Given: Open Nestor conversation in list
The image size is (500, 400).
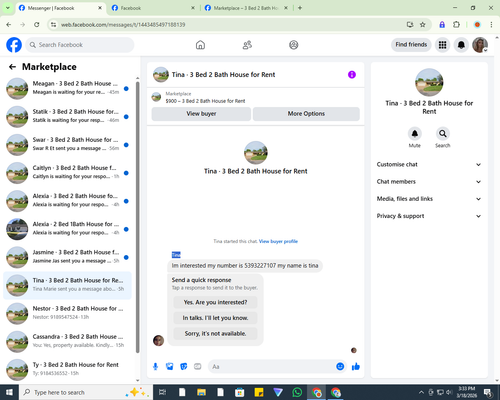Looking at the screenshot, I should [x=67, y=314].
